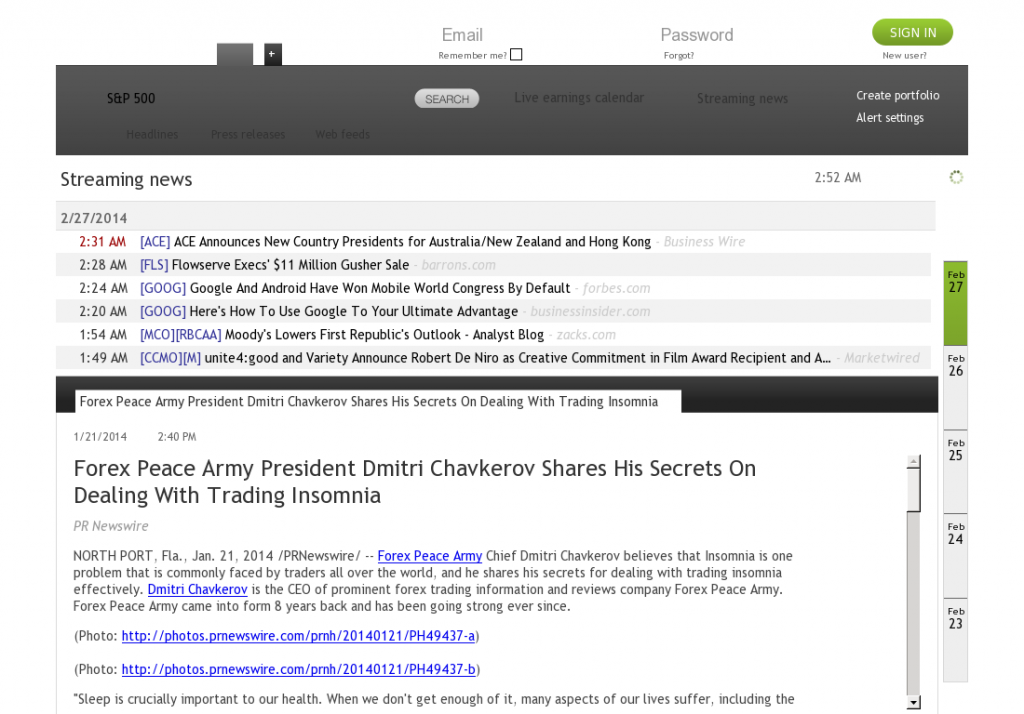This screenshot has width=1024, height=714.
Task: Click the Marketwired source label
Action: 882,358
